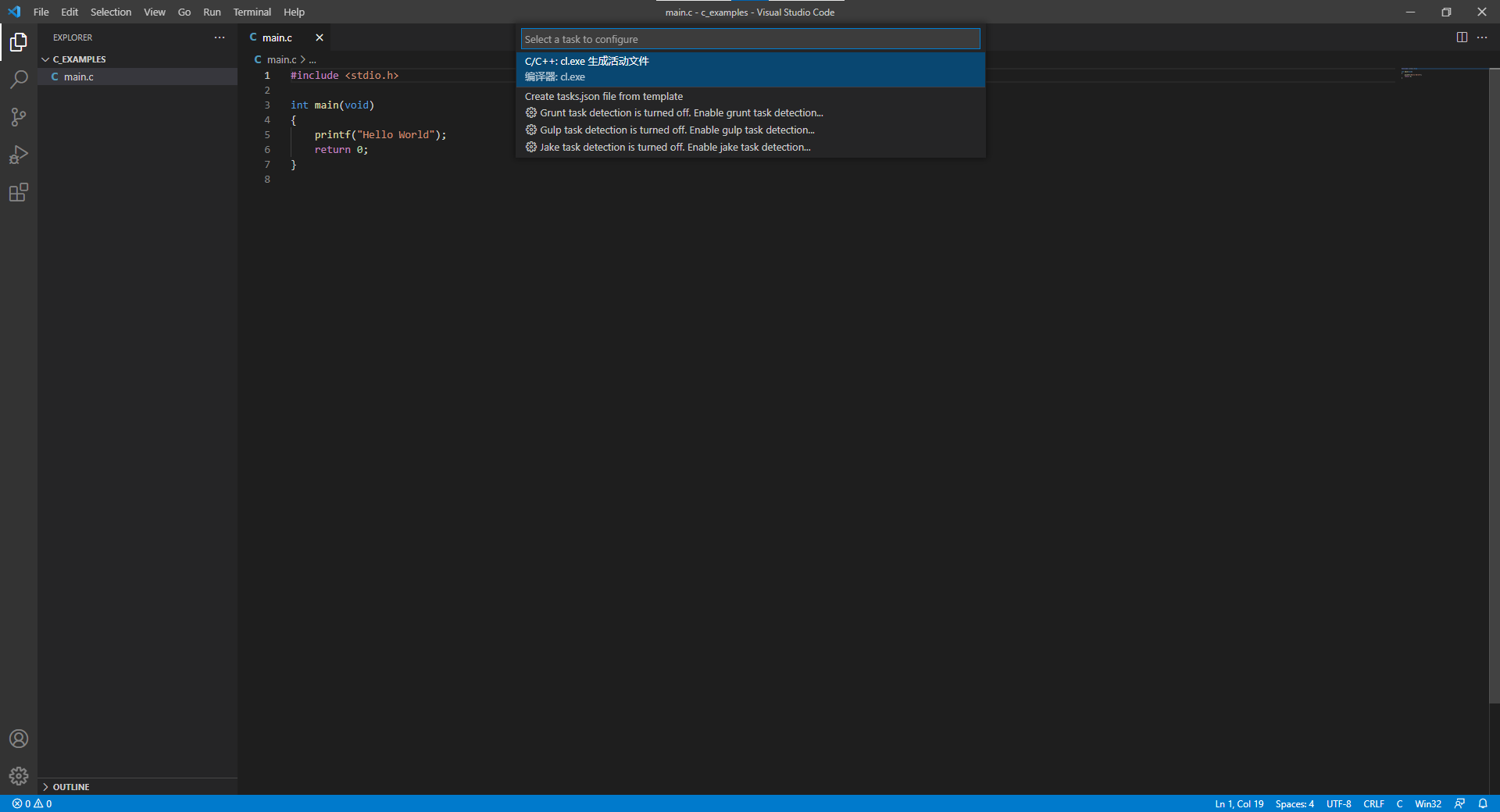Change line ending via CRLF
Viewport: 1500px width, 812px height.
coord(1373,803)
